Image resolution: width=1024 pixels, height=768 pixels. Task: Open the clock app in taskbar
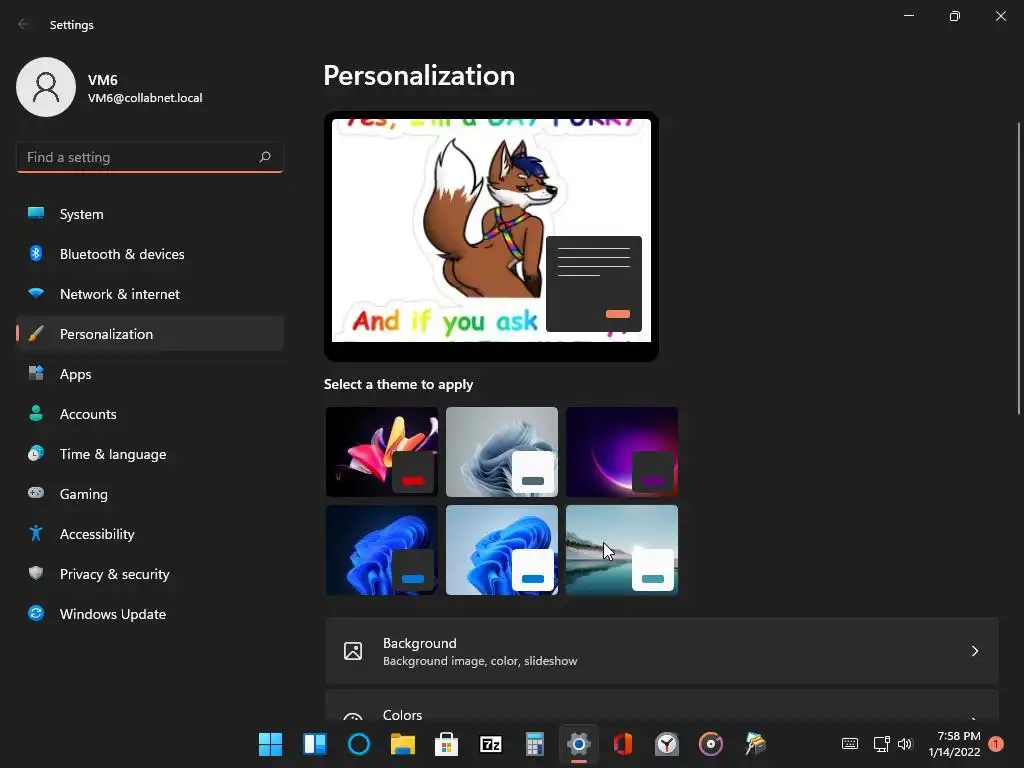click(x=667, y=744)
